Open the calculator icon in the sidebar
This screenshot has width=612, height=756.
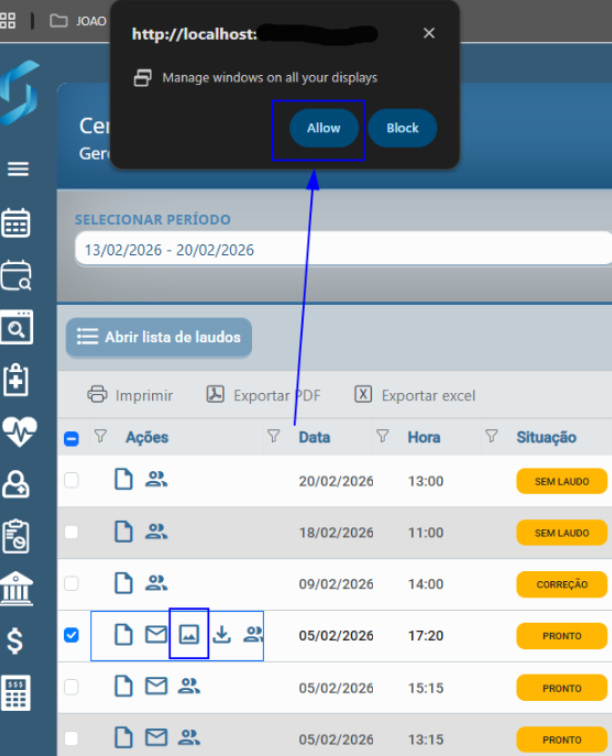pyautogui.click(x=17, y=692)
